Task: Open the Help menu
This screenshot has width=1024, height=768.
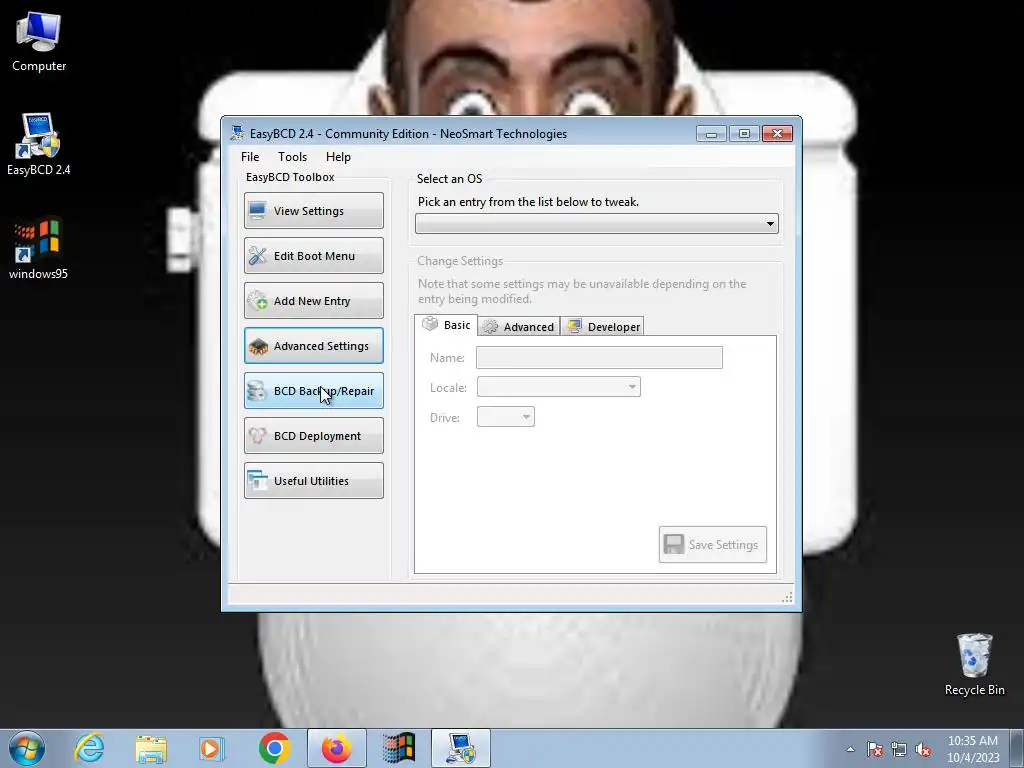Action: click(x=338, y=157)
